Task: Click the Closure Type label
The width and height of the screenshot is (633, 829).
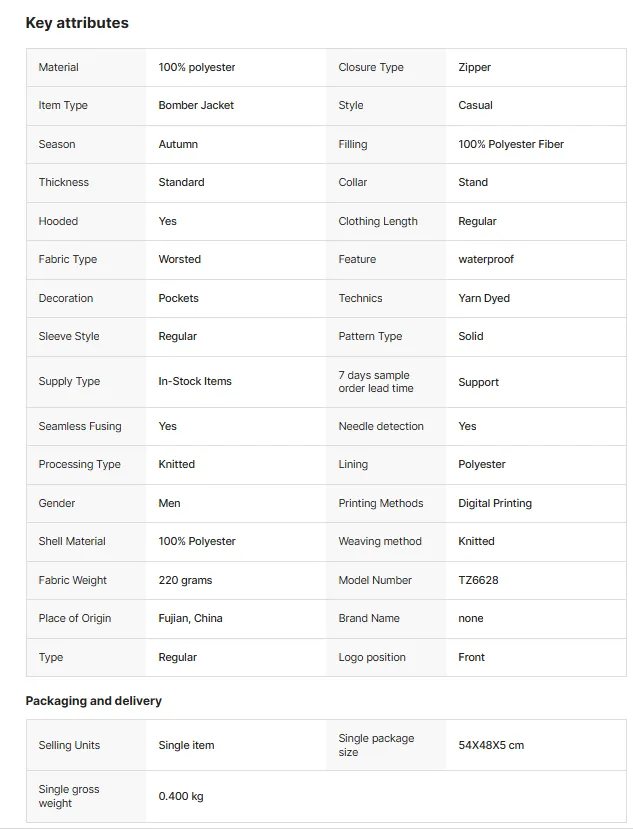Action: pos(371,67)
